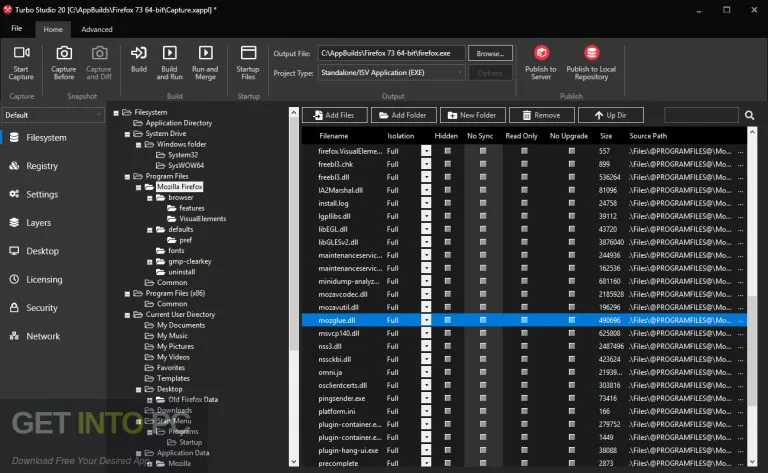Screen dimensions: 768x473
Task: Create a New Folder
Action: (473, 115)
